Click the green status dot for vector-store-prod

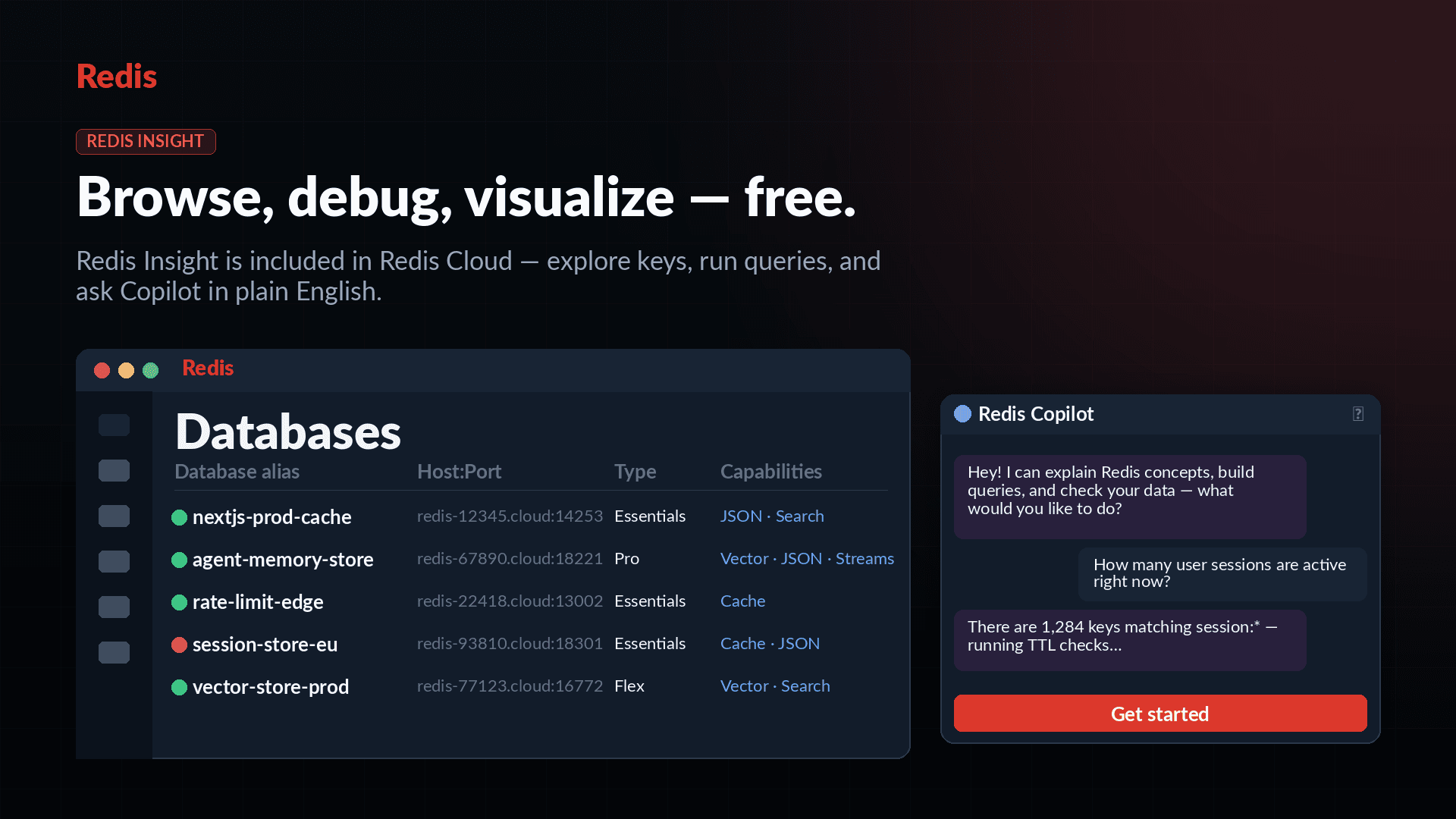pos(179,687)
